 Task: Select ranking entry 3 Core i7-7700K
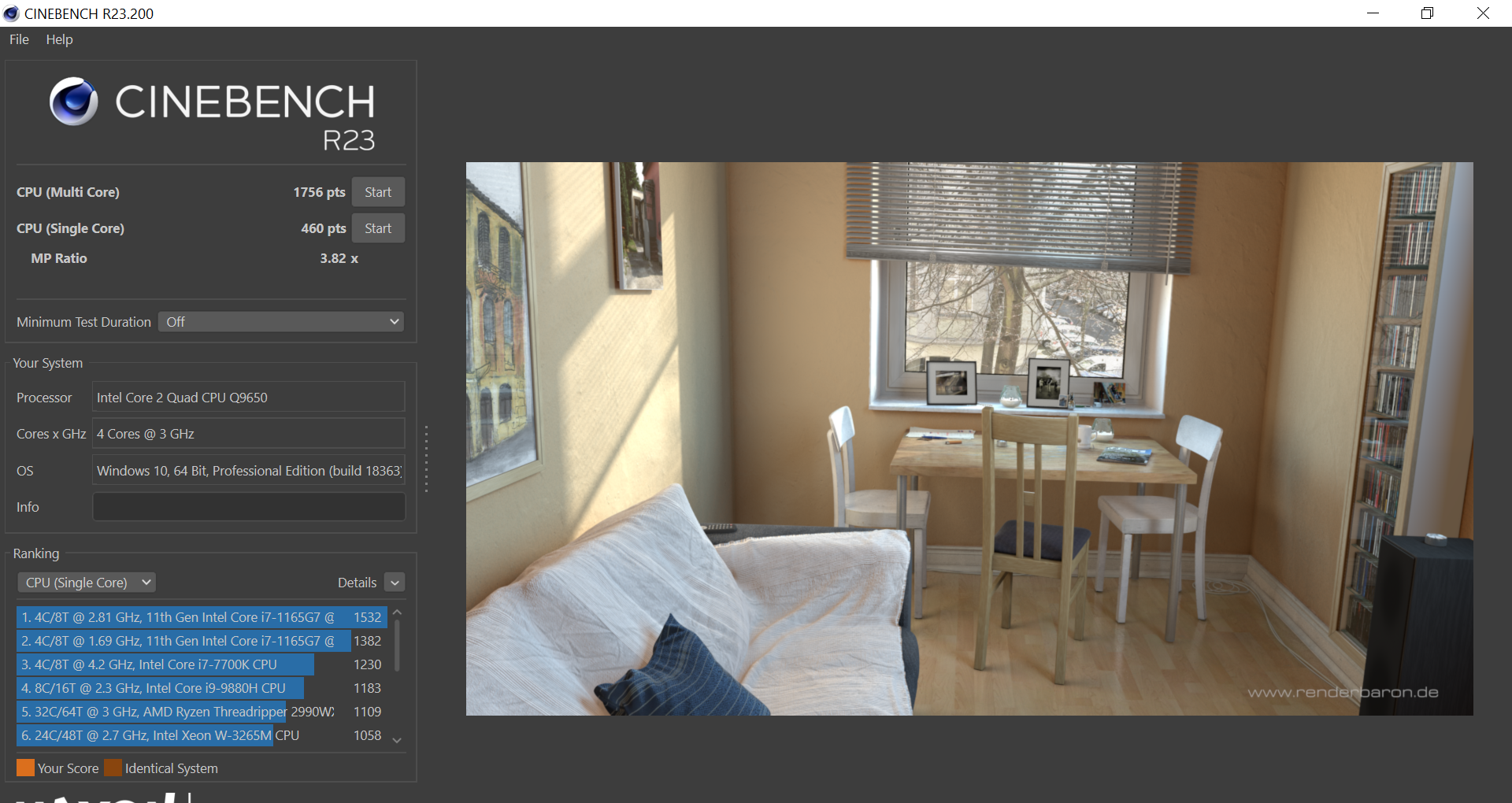tap(202, 664)
